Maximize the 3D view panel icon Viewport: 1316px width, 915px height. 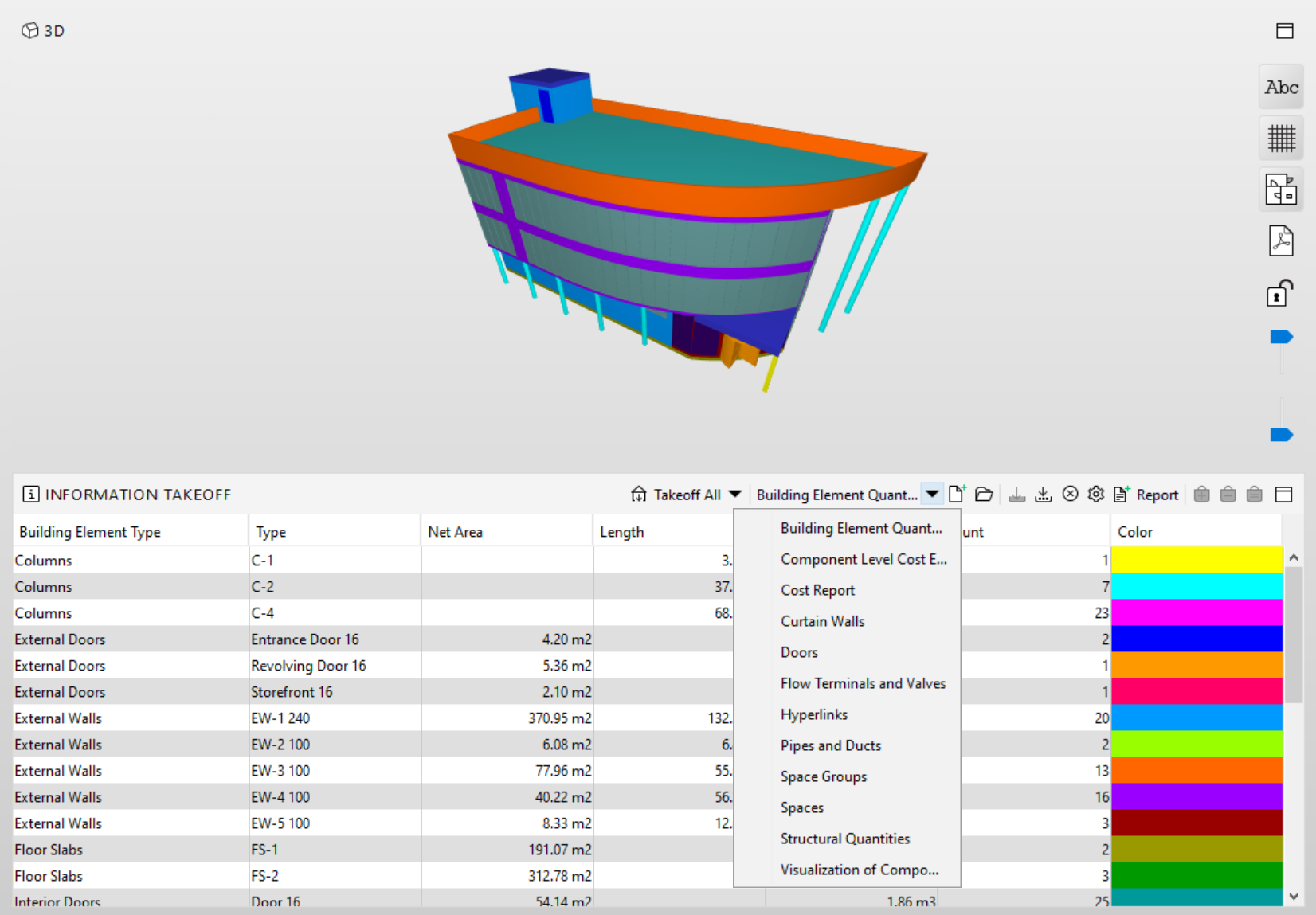click(1284, 31)
